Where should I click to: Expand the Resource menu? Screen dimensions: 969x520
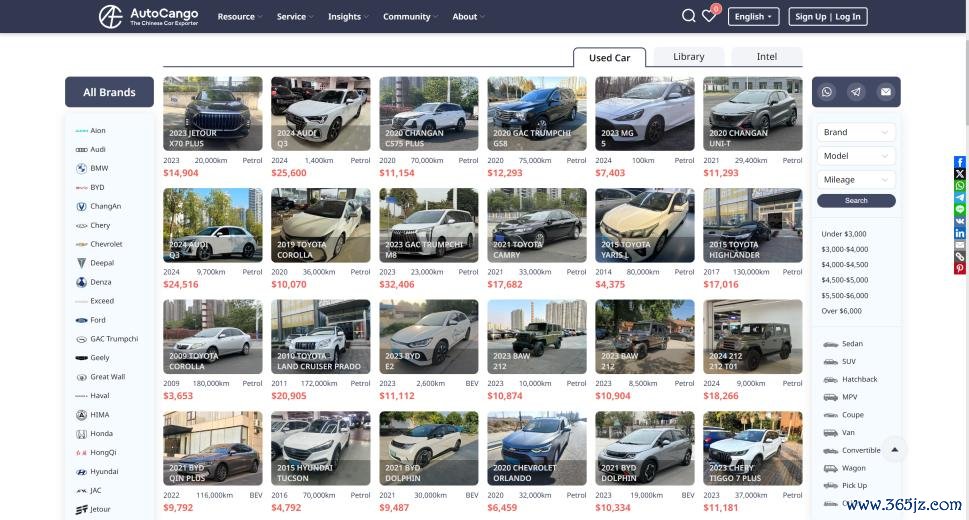(240, 17)
